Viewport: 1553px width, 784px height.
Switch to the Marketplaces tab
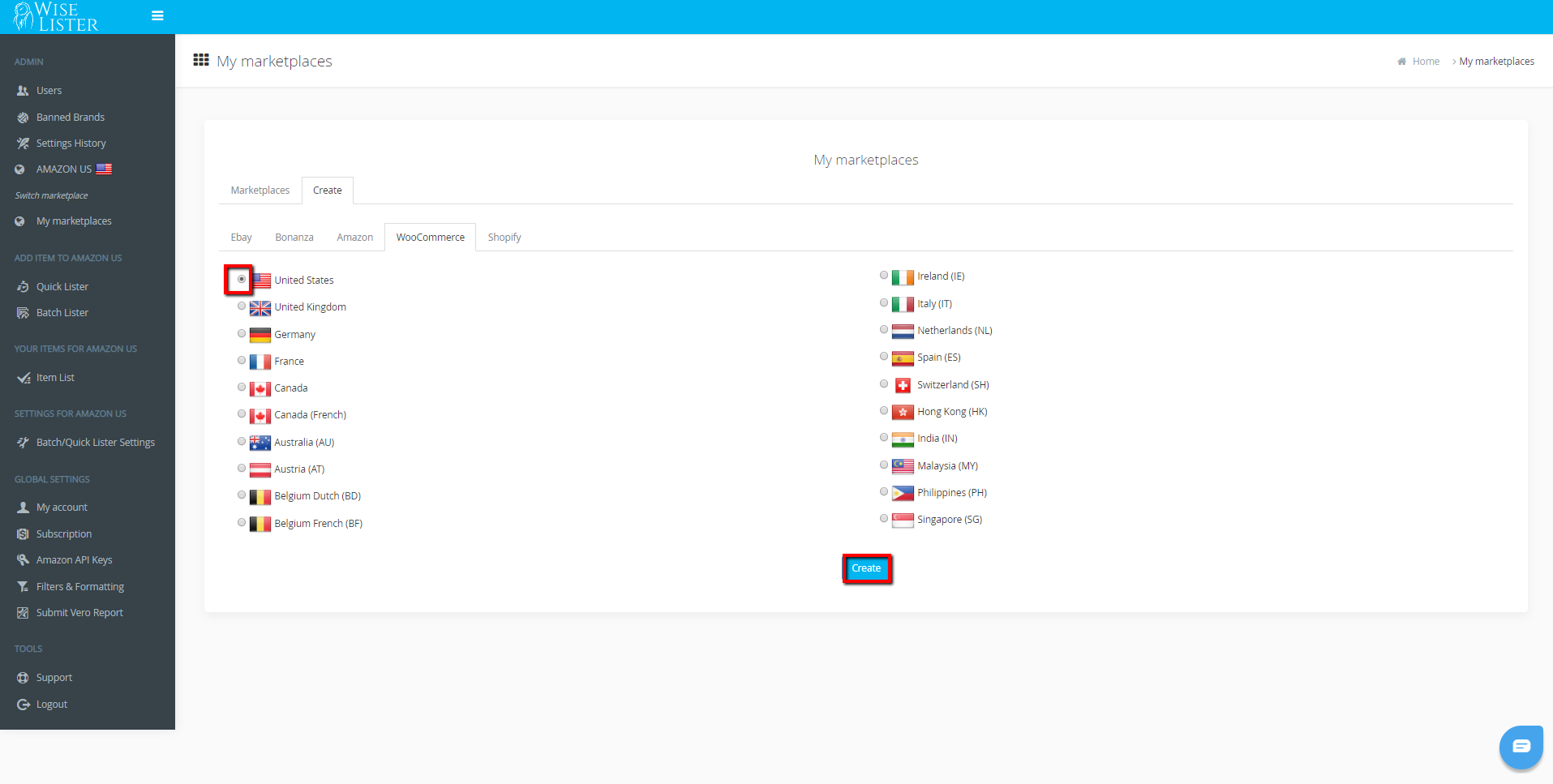pos(260,191)
